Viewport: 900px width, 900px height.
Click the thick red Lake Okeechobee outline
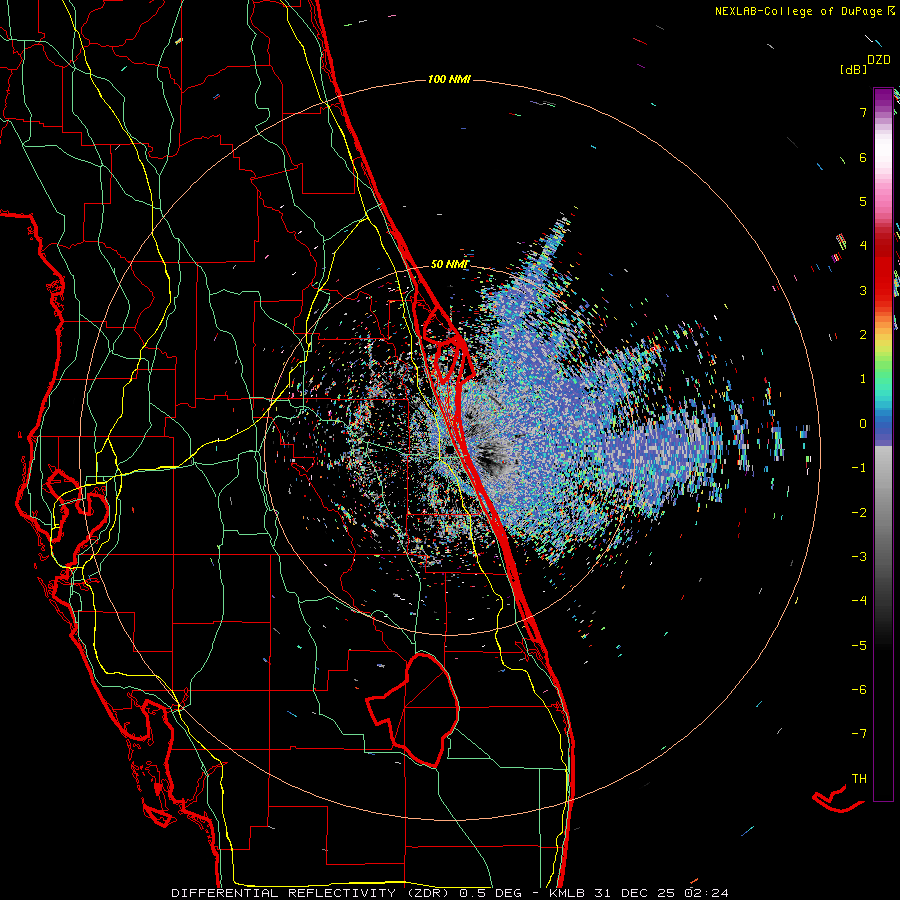(413, 710)
